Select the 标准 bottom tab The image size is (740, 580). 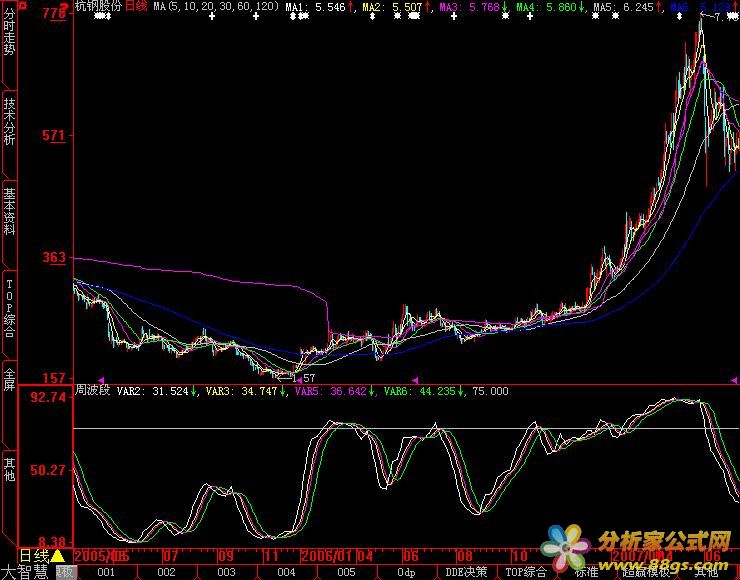coord(586,572)
